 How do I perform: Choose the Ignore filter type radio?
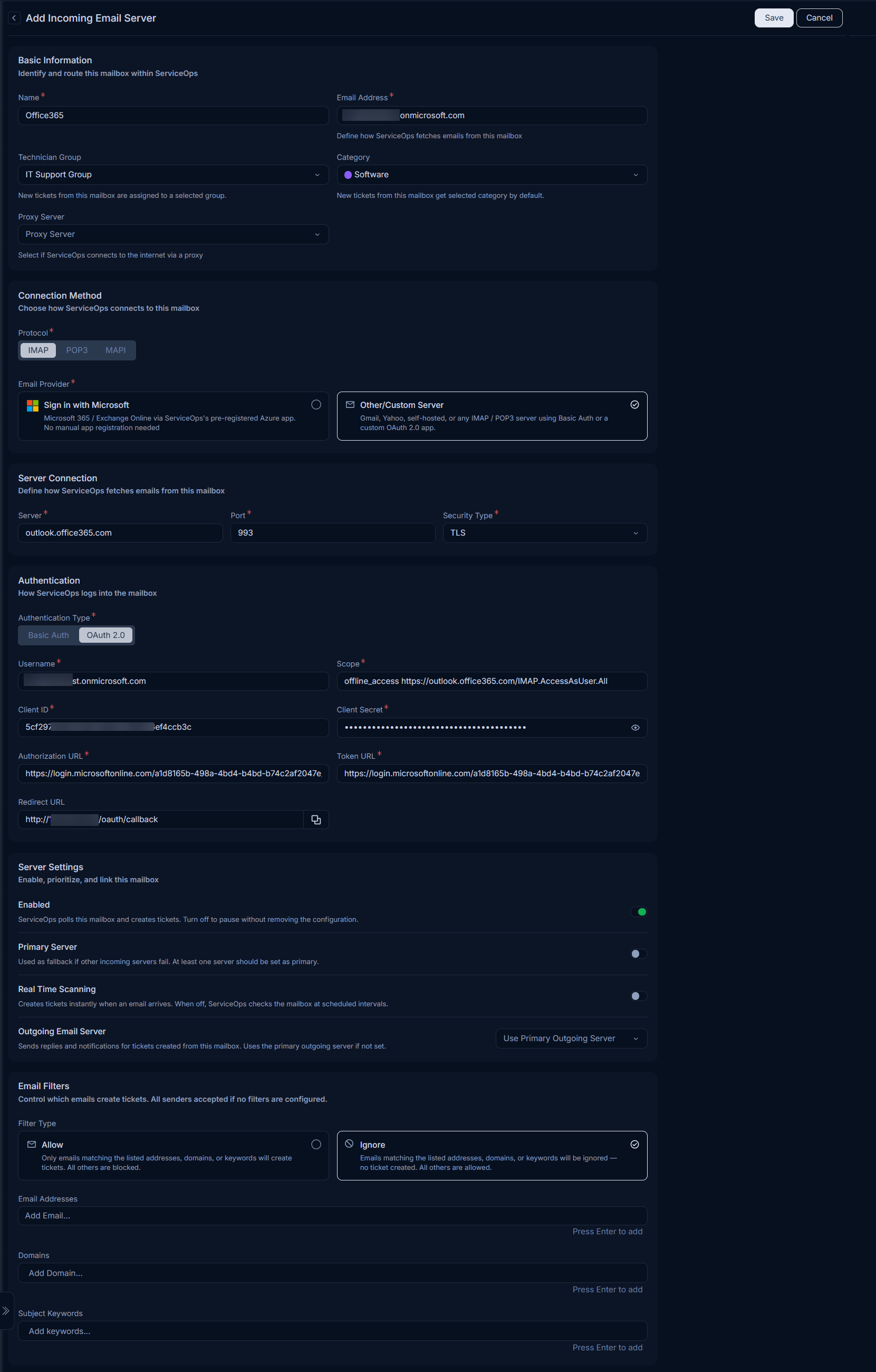click(x=634, y=1144)
